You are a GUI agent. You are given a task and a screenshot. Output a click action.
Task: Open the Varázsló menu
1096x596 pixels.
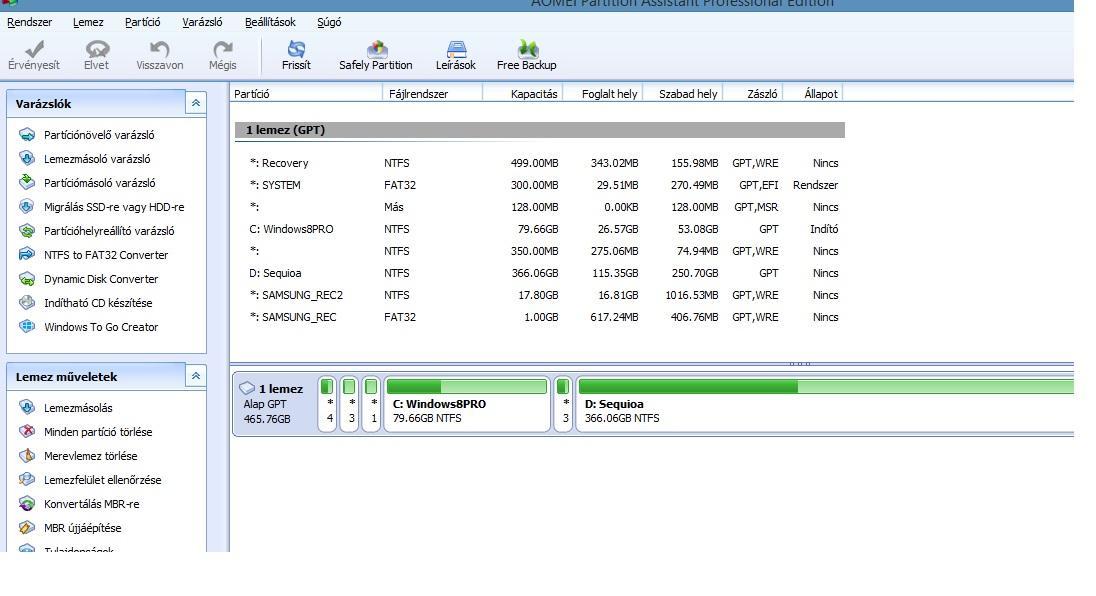(x=203, y=22)
